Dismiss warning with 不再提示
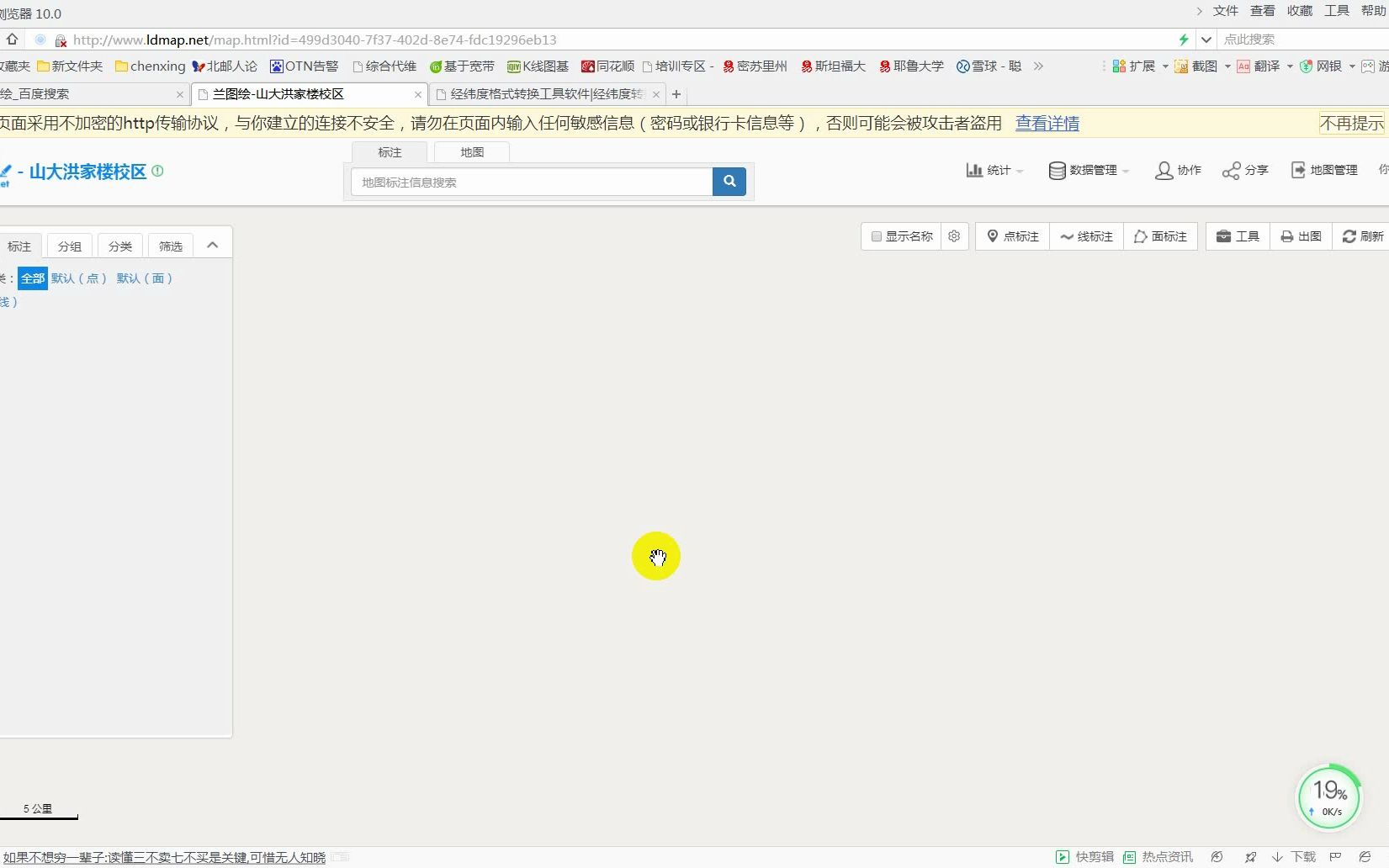The width and height of the screenshot is (1389, 868). point(1351,123)
